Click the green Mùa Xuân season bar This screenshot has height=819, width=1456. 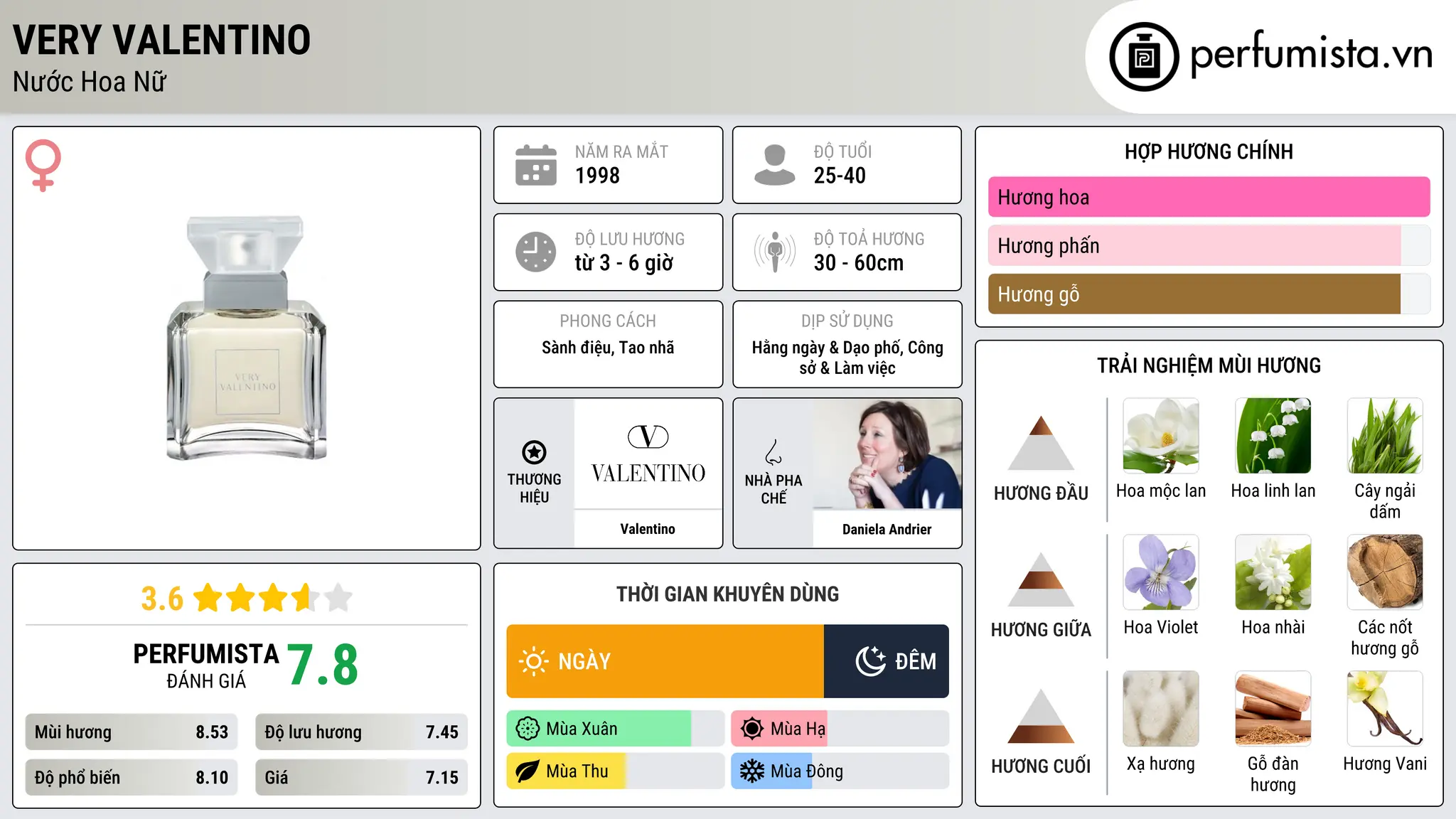pos(616,729)
